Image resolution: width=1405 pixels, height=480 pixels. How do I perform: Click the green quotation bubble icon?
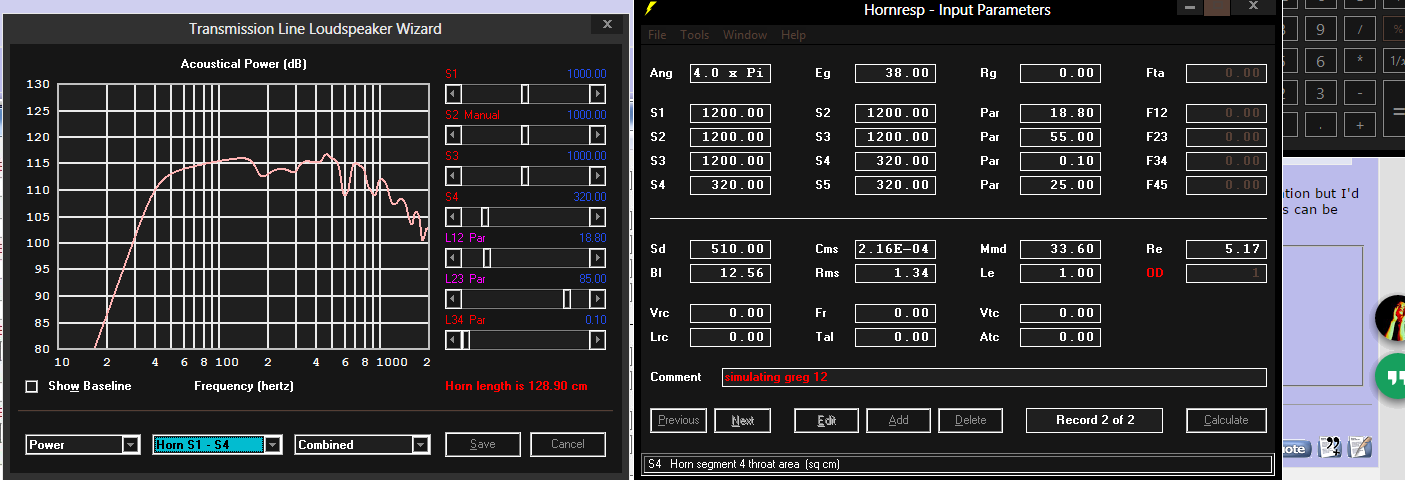point(1391,375)
